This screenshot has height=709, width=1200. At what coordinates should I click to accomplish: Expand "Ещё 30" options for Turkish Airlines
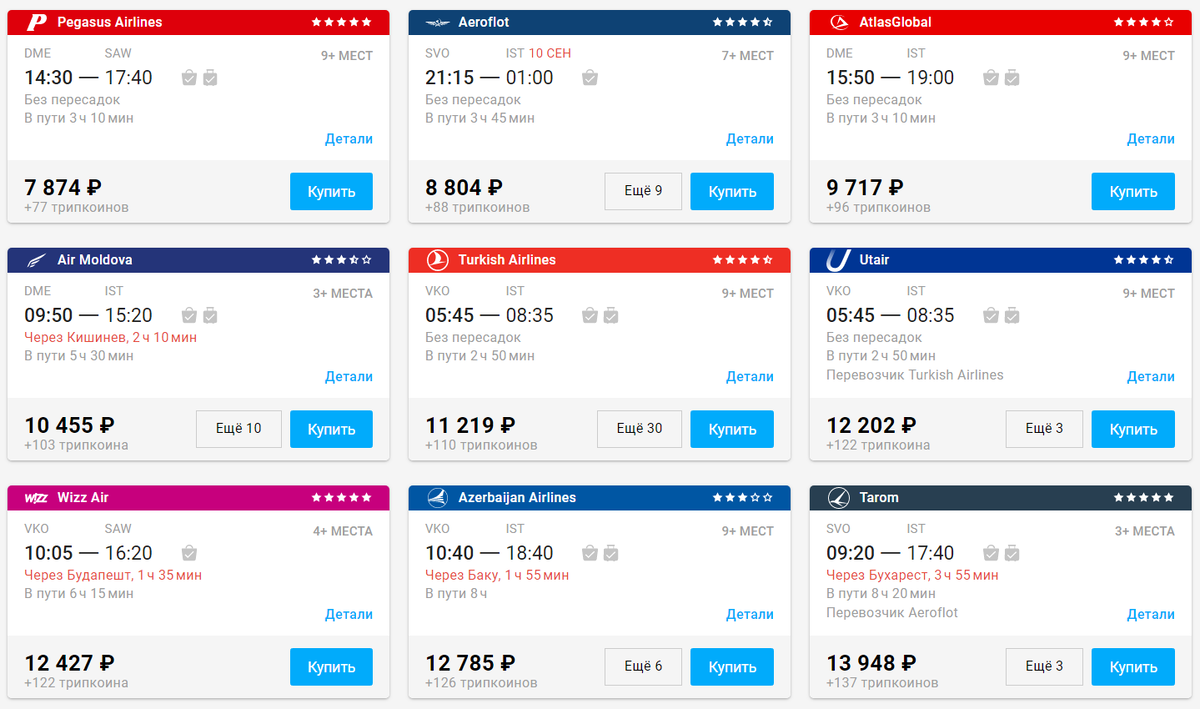639,429
